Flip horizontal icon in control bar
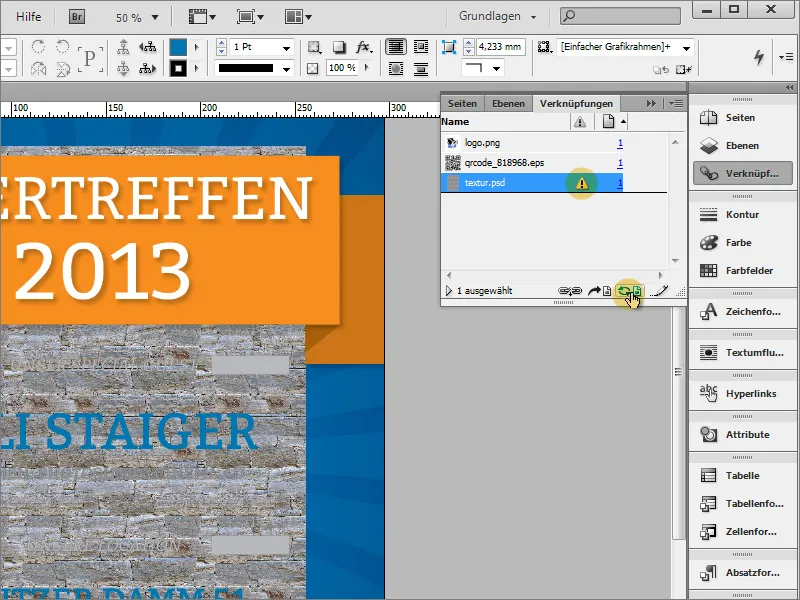 point(38,68)
